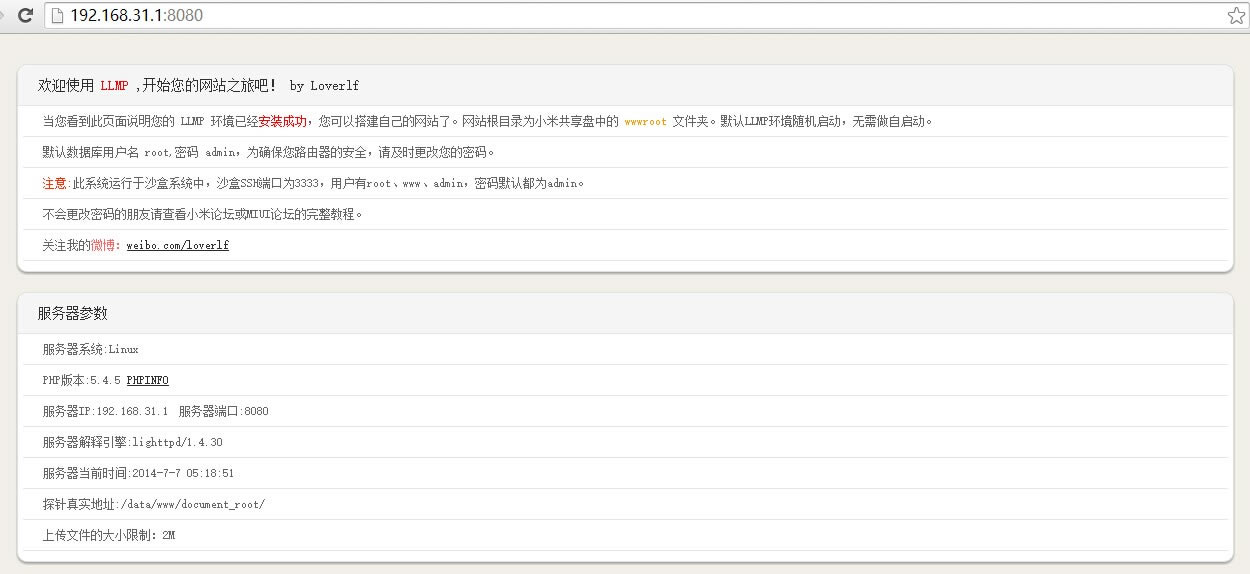Image resolution: width=1250 pixels, height=574 pixels.
Task: Click the page info icon in address bar
Action: [57, 15]
